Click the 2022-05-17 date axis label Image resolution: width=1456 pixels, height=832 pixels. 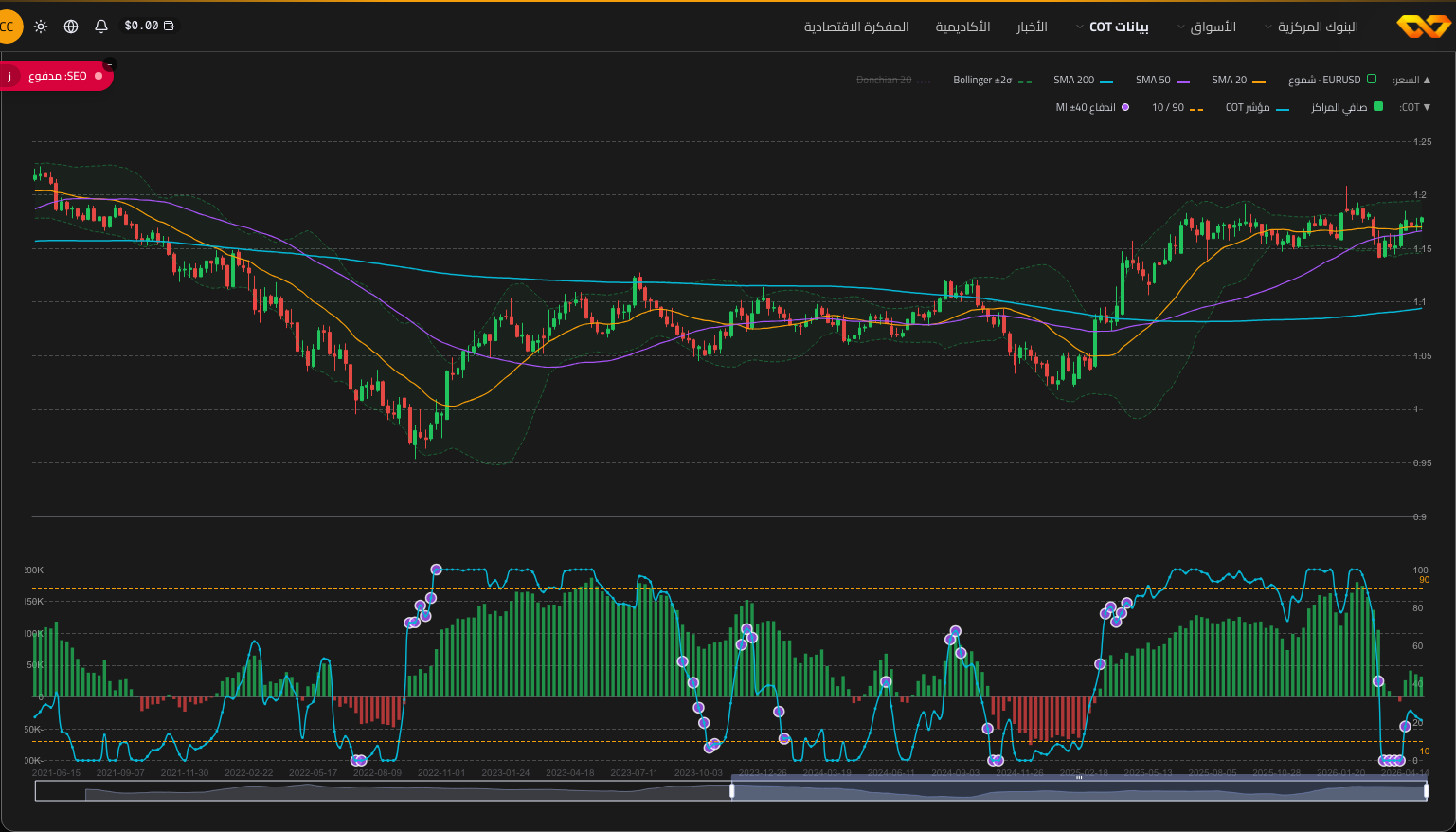coord(313,773)
